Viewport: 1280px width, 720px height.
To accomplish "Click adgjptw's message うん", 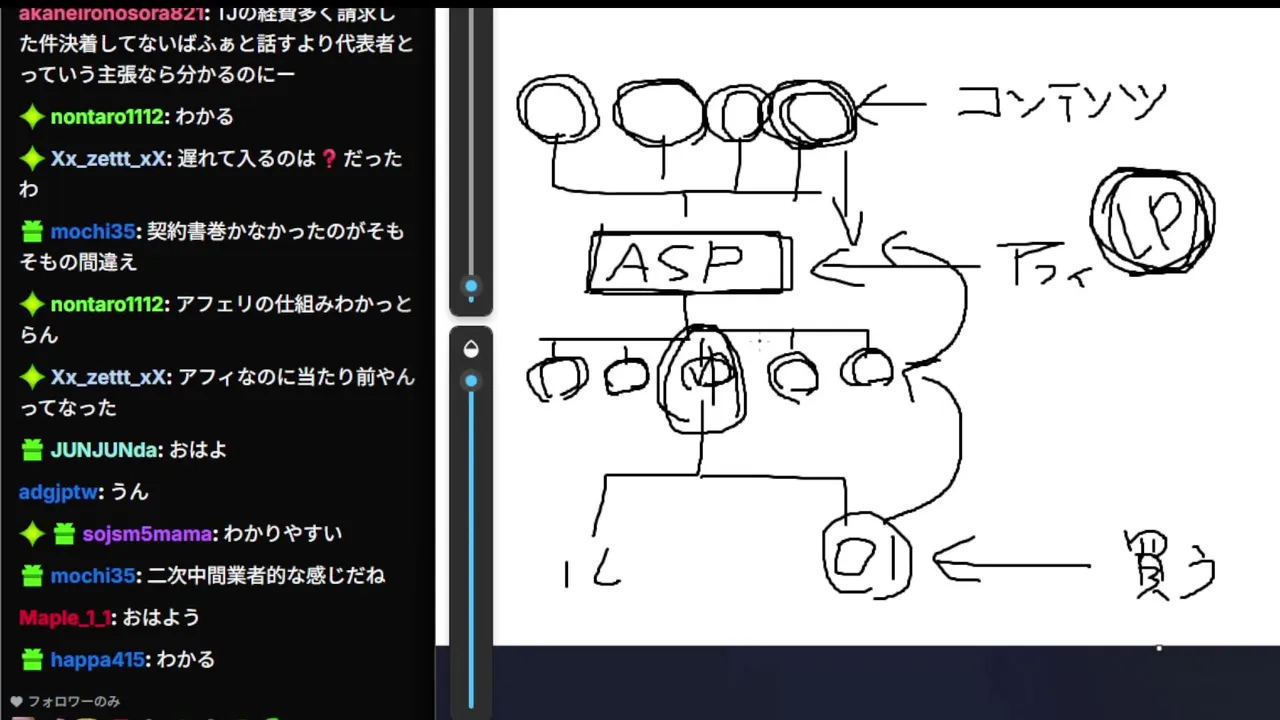I will click(129, 492).
